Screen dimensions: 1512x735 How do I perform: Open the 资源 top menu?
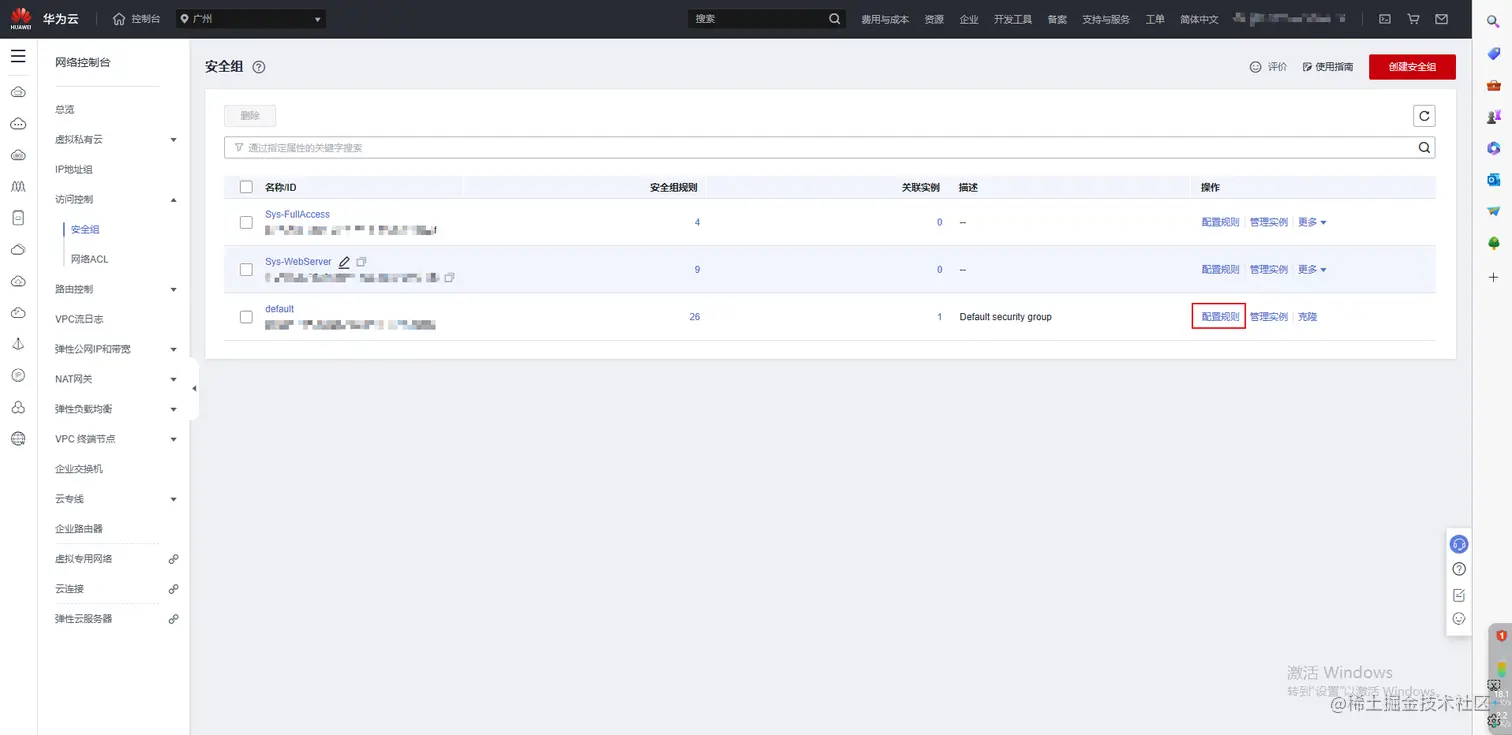click(x=934, y=19)
